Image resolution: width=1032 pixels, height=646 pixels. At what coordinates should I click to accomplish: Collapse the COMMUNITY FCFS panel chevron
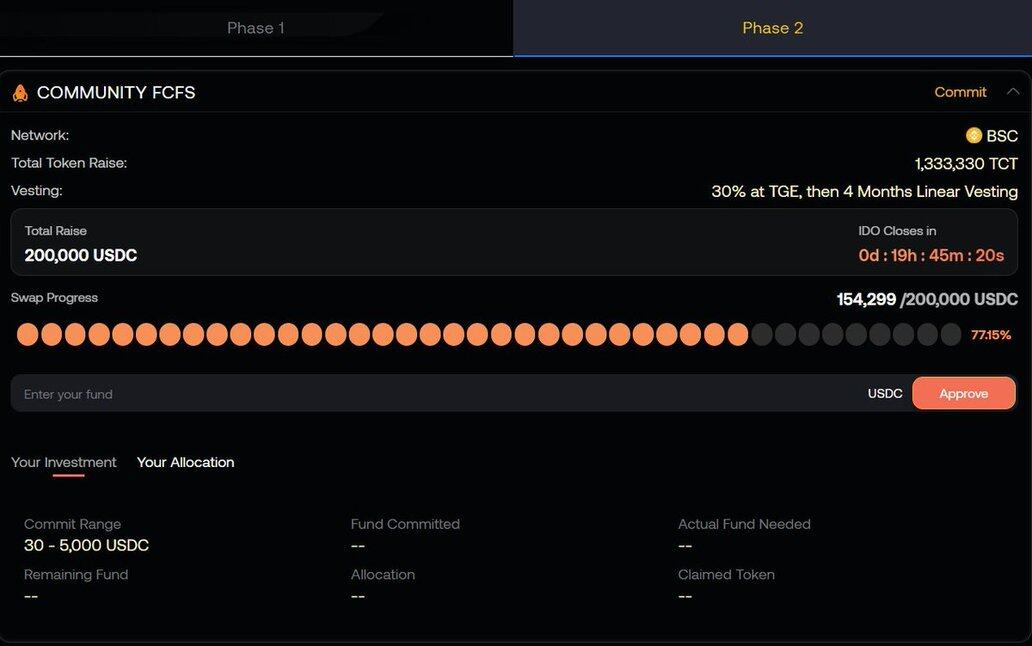(1012, 92)
